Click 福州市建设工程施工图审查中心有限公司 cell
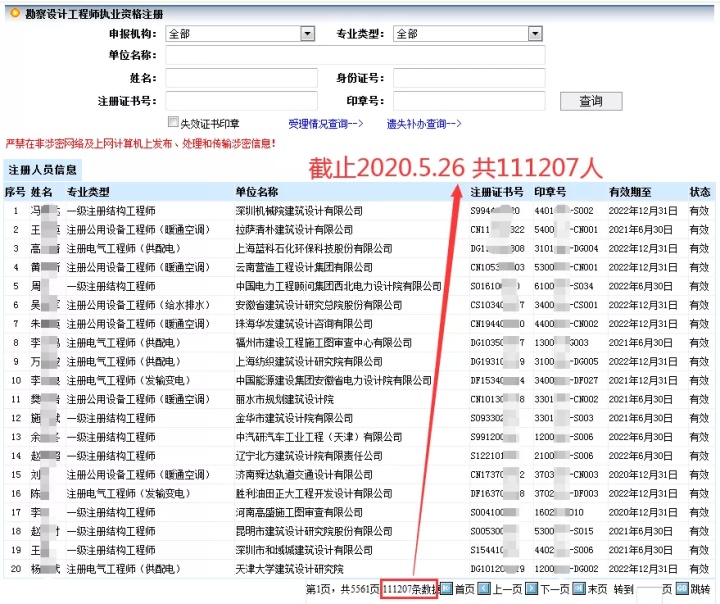The width and height of the screenshot is (720, 604). tap(324, 343)
